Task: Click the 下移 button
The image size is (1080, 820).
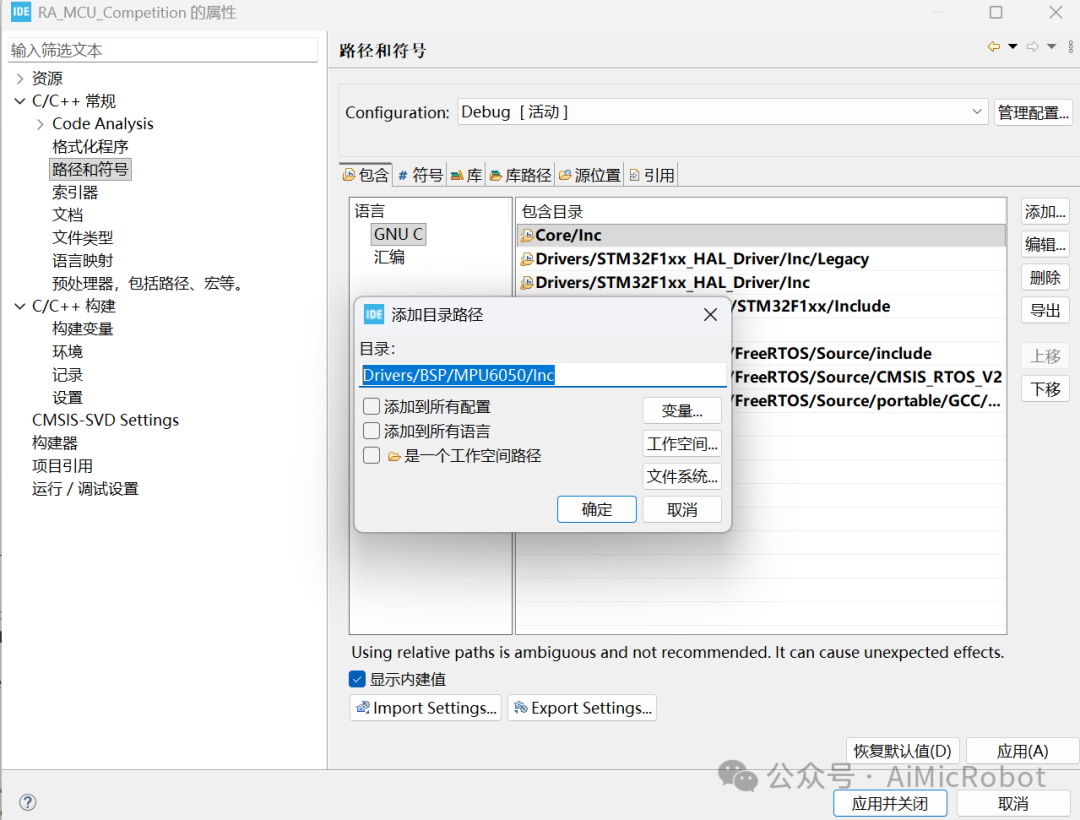Action: (x=1045, y=389)
